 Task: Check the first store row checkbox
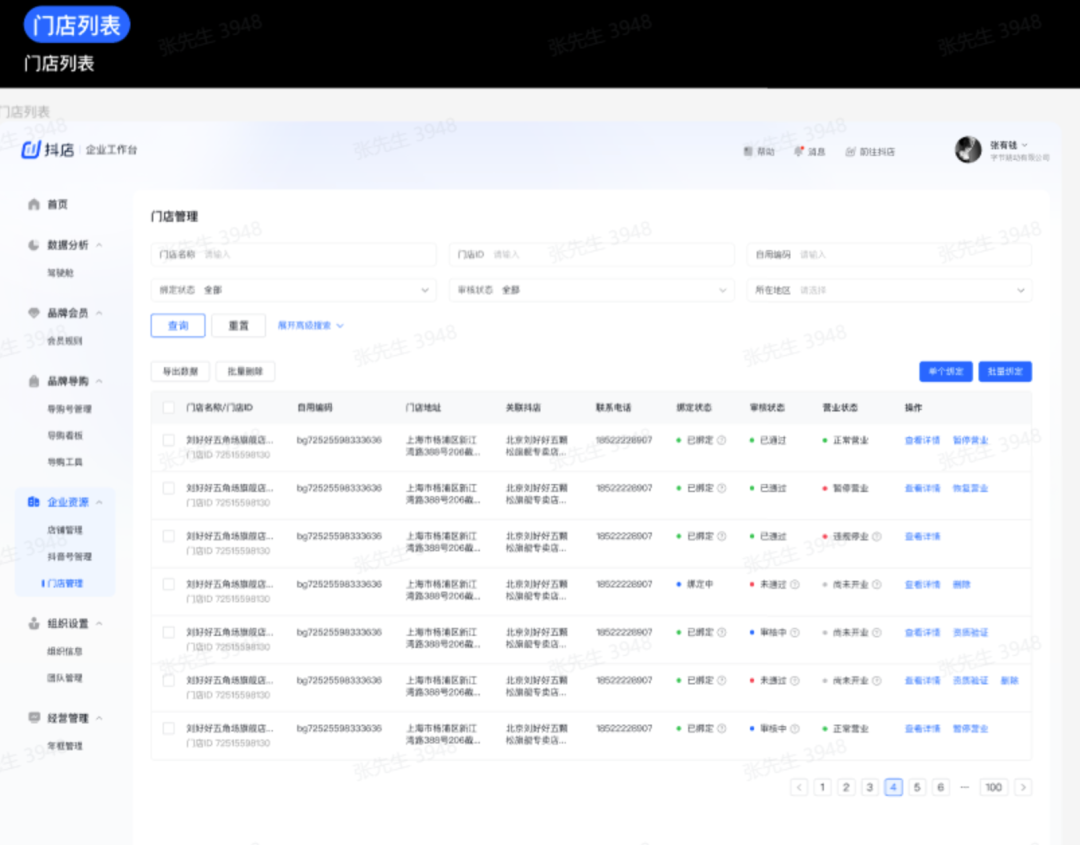168,440
